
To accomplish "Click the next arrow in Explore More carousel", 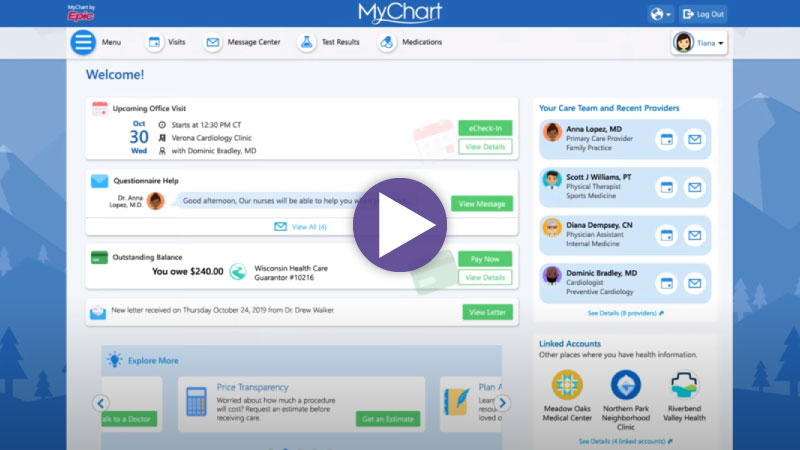I will [x=503, y=403].
